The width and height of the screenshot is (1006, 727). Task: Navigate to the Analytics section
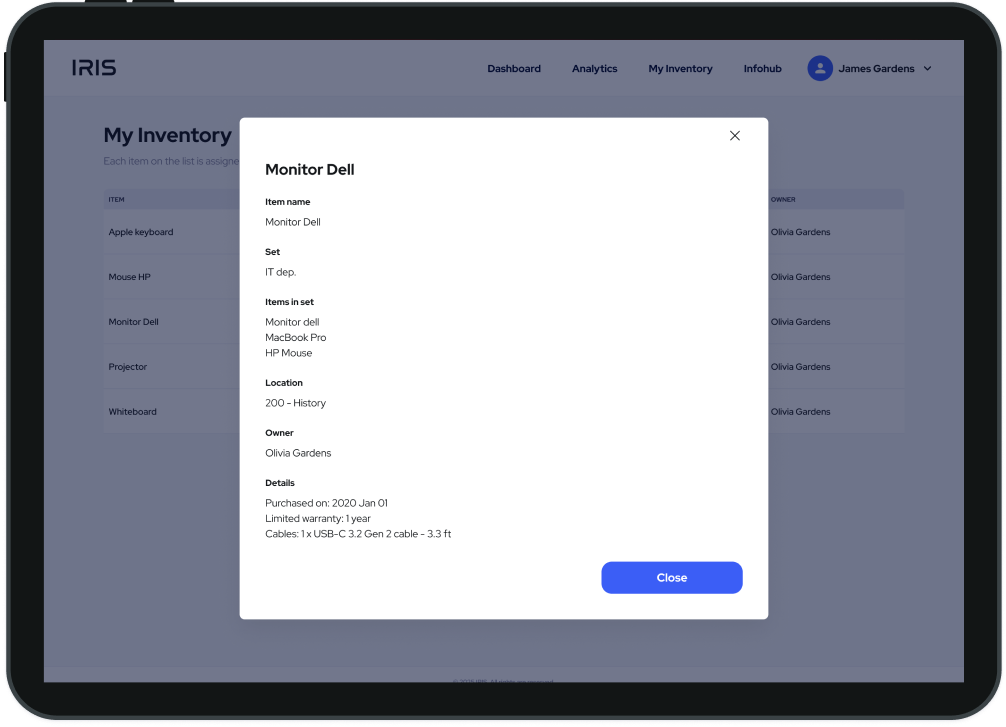coord(595,68)
